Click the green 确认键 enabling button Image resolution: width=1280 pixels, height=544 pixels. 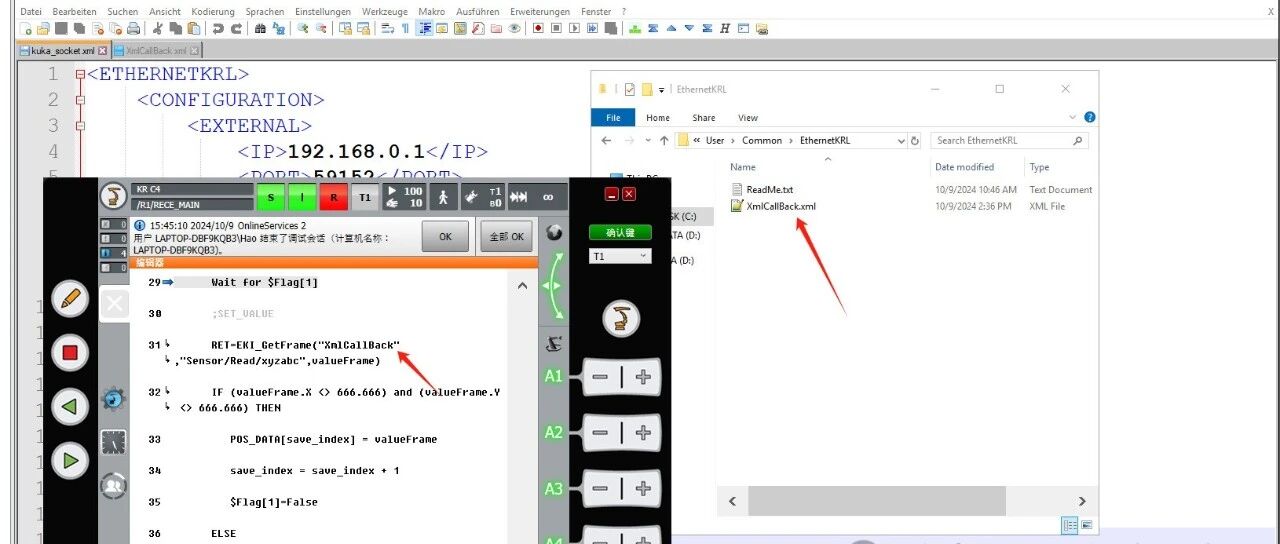[620, 232]
